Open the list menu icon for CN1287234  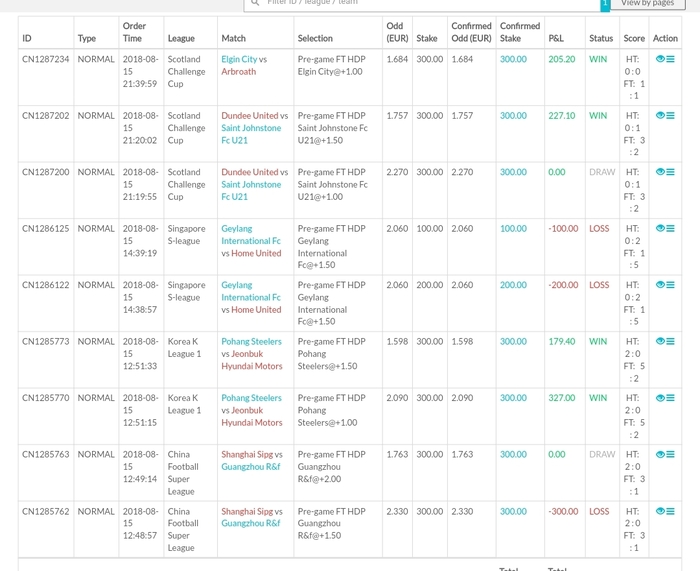coord(671,59)
